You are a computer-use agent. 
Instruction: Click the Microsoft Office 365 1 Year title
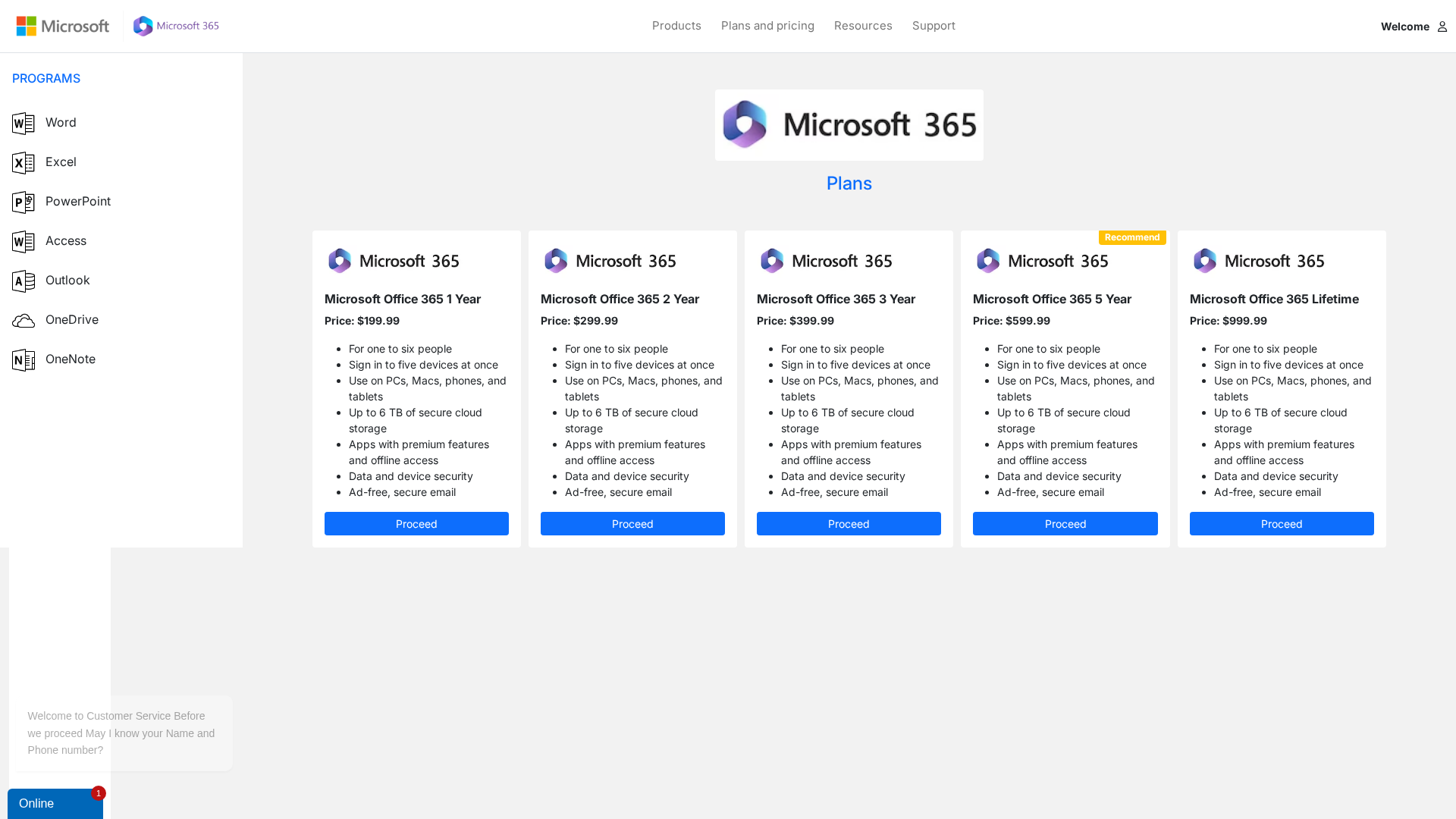tap(403, 299)
